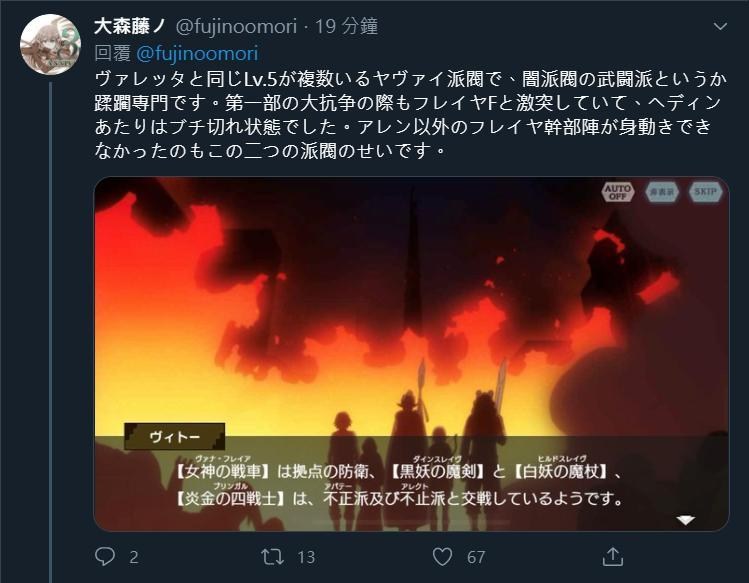Open the attached game screenshot image

tap(411, 354)
